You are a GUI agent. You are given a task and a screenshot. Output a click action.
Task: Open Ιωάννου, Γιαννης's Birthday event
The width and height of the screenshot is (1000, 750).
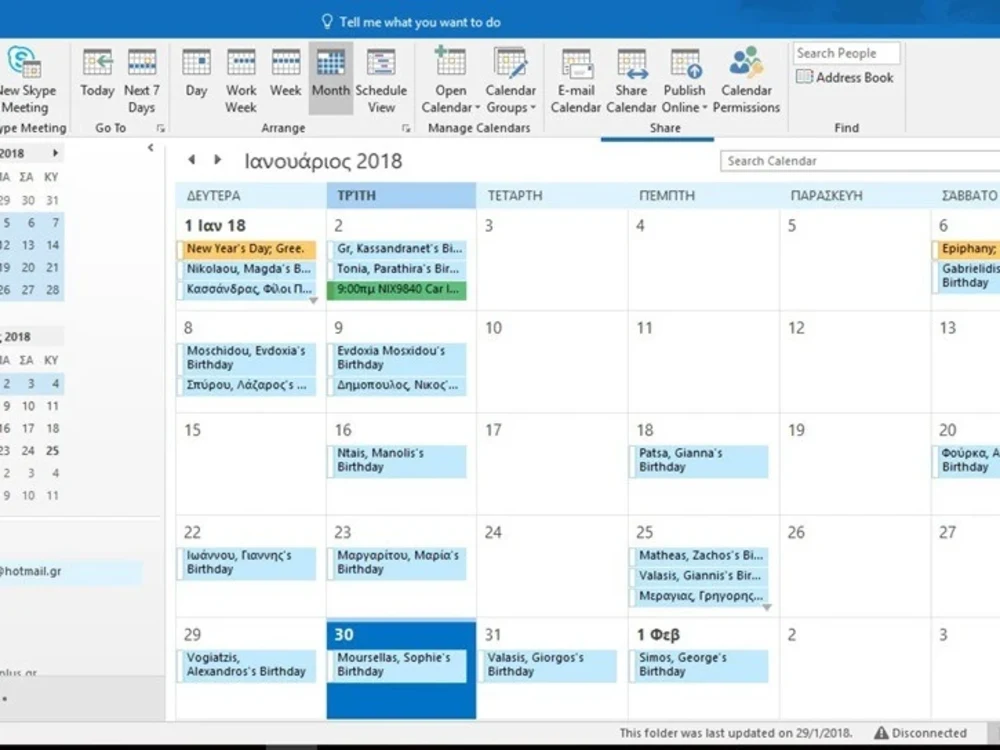246,563
